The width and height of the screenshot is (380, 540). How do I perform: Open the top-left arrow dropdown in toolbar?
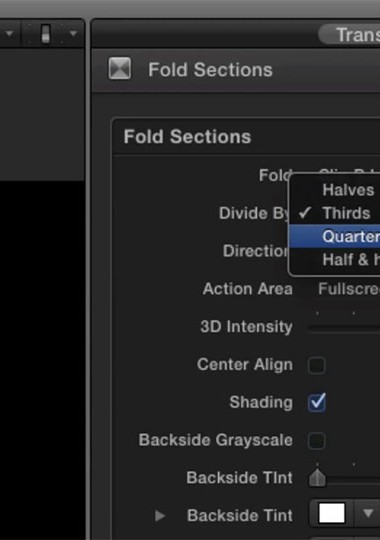click(9, 33)
